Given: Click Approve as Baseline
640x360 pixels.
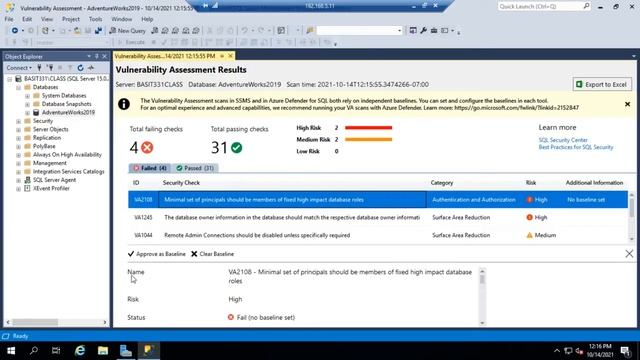Looking at the screenshot, I should coord(156,254).
